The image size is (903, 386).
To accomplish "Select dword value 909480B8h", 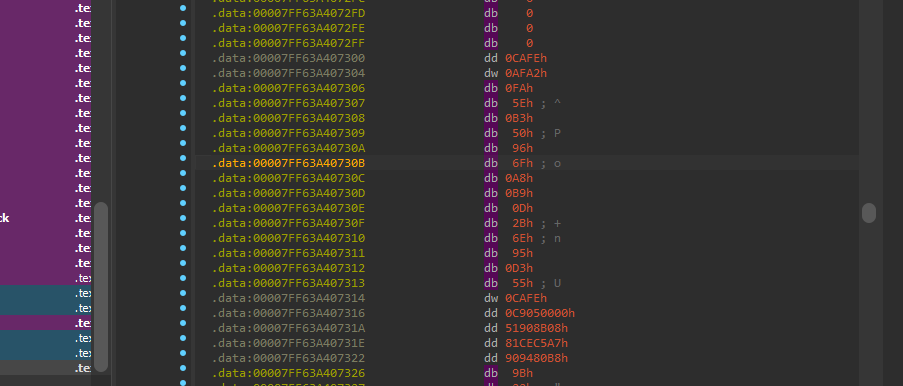I will 537,358.
